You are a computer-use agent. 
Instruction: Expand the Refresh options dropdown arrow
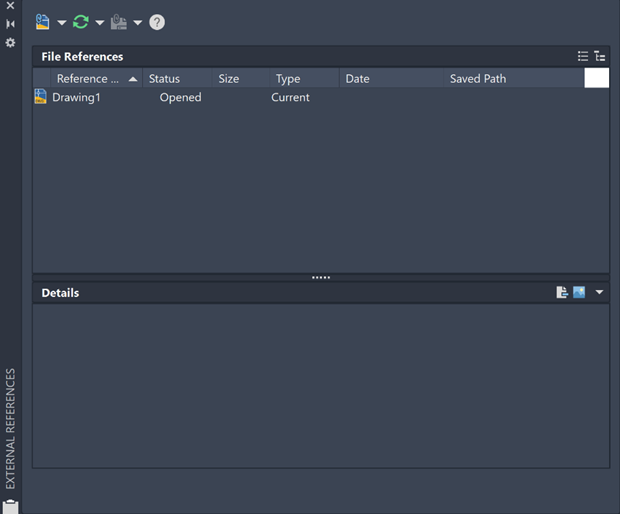(x=100, y=22)
